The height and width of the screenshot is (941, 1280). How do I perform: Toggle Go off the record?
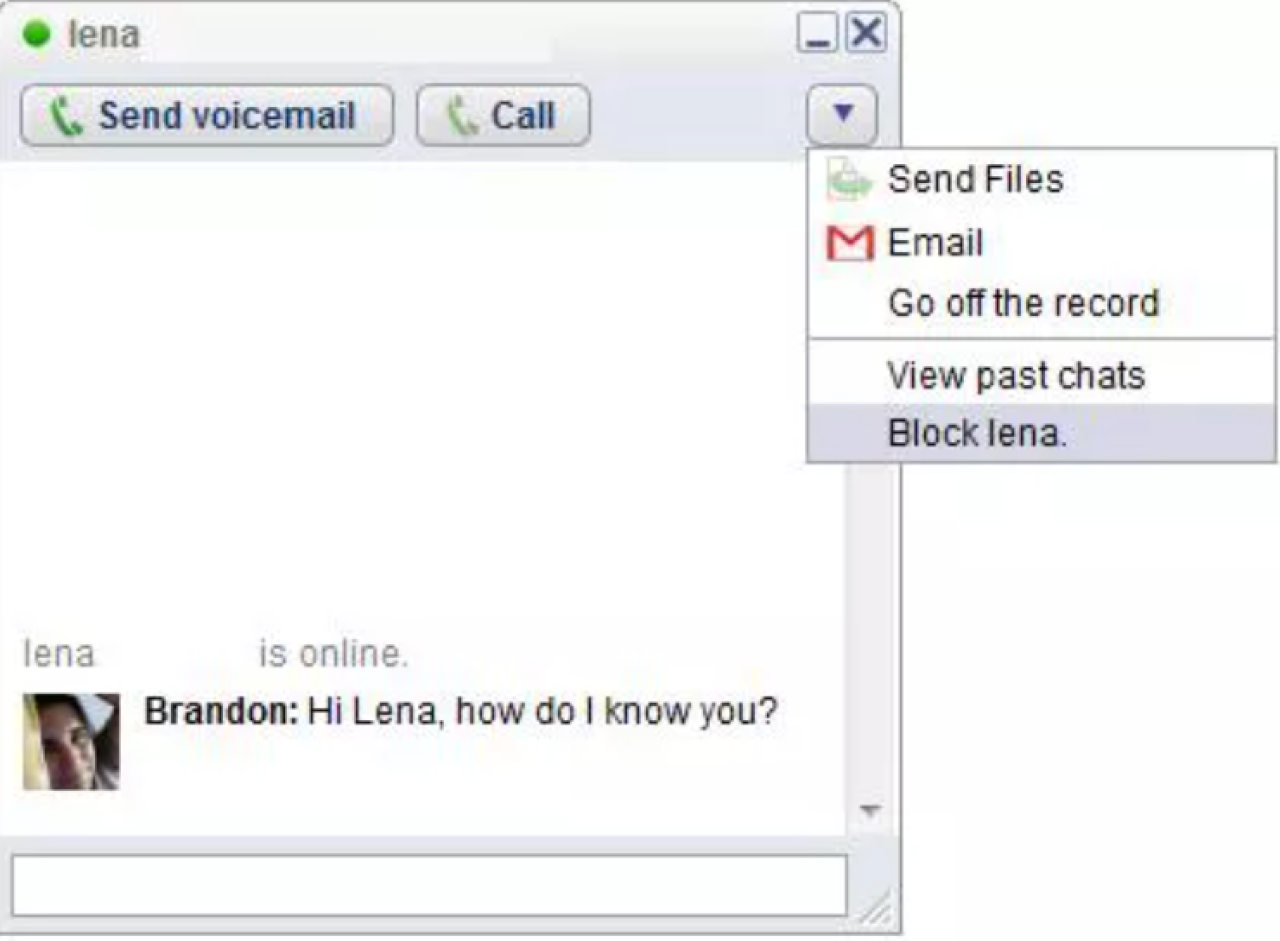click(x=1022, y=303)
